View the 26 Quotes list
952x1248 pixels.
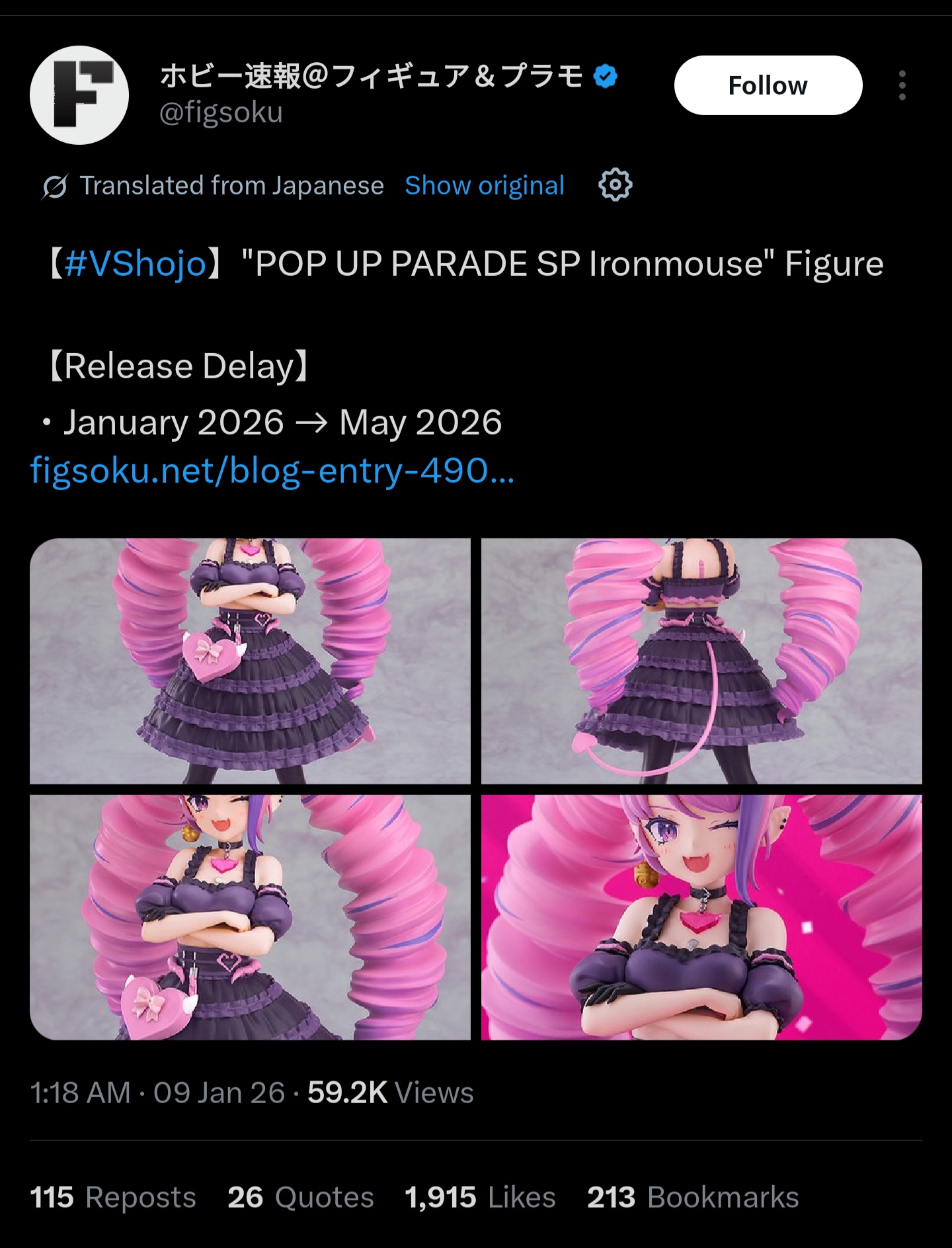tap(301, 1197)
